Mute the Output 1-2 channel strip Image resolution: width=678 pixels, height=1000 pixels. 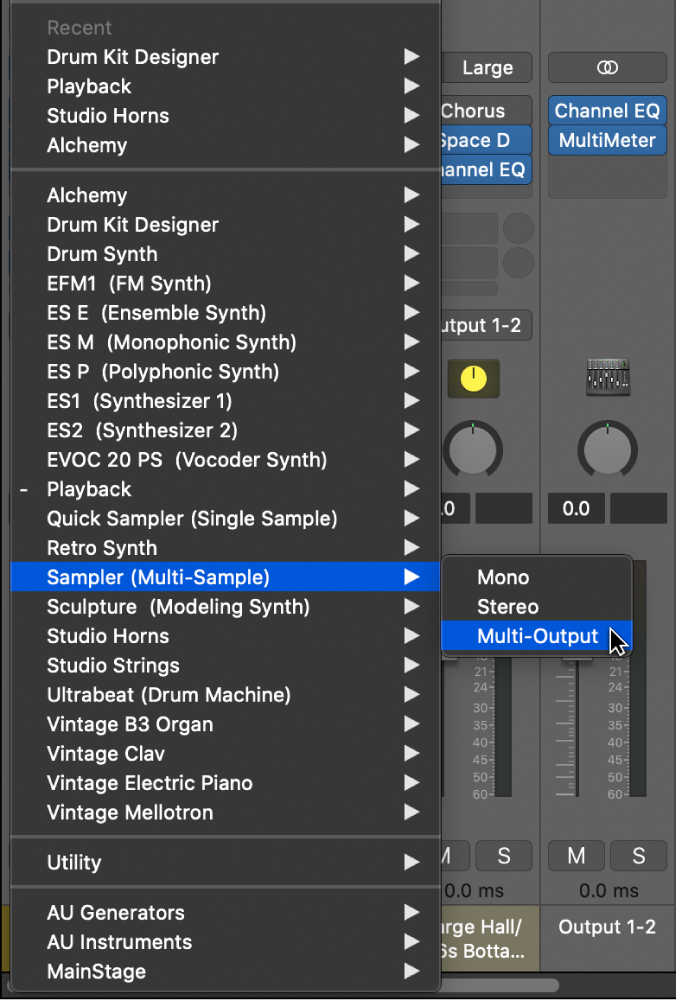coord(576,856)
